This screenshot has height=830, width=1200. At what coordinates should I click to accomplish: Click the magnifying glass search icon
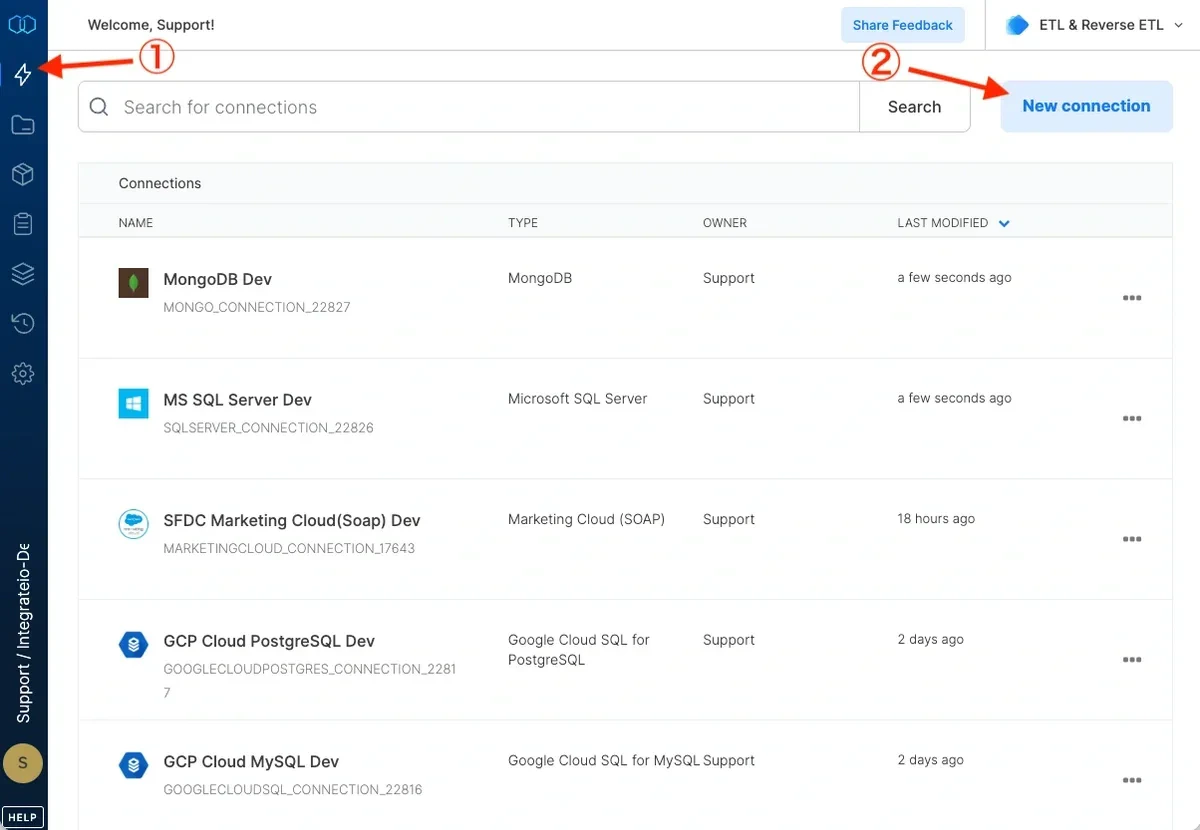99,106
